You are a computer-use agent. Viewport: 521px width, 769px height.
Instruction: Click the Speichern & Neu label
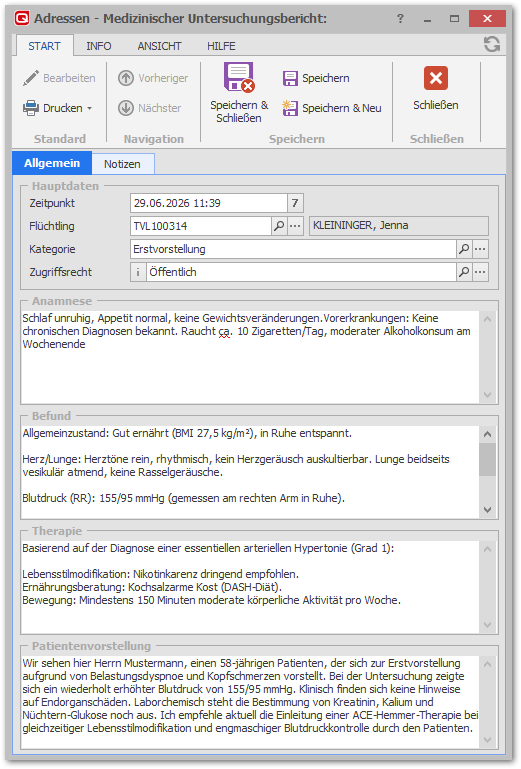click(x=341, y=108)
